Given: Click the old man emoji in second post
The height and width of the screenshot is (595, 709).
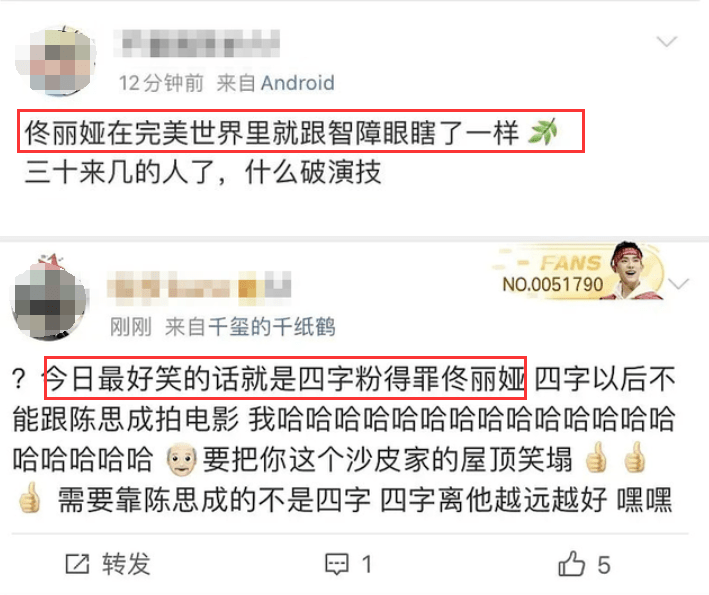Looking at the screenshot, I should tap(182, 459).
